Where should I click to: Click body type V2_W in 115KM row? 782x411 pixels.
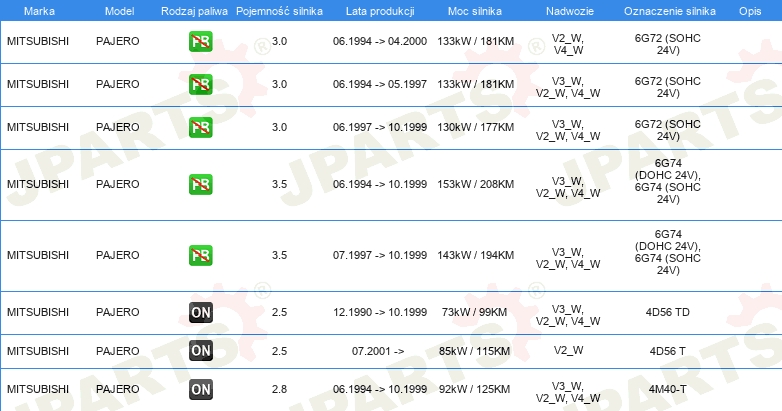(568, 350)
